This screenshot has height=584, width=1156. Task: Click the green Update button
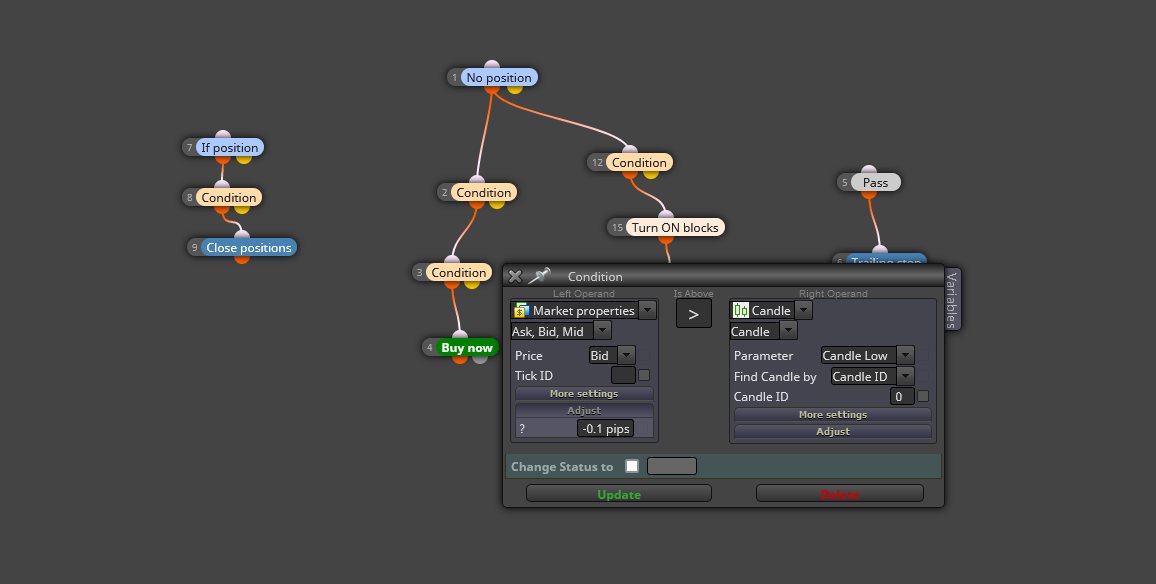[x=619, y=493]
